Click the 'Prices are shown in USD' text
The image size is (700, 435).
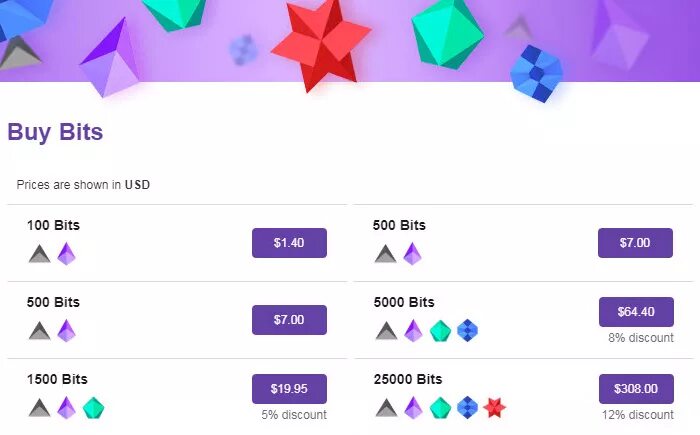point(83,185)
